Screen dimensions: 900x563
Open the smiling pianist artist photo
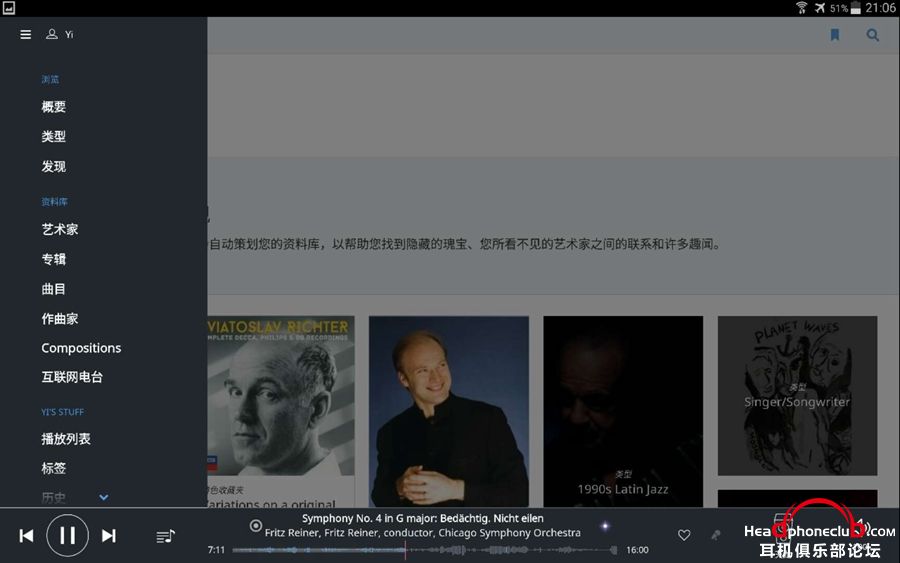click(x=449, y=411)
